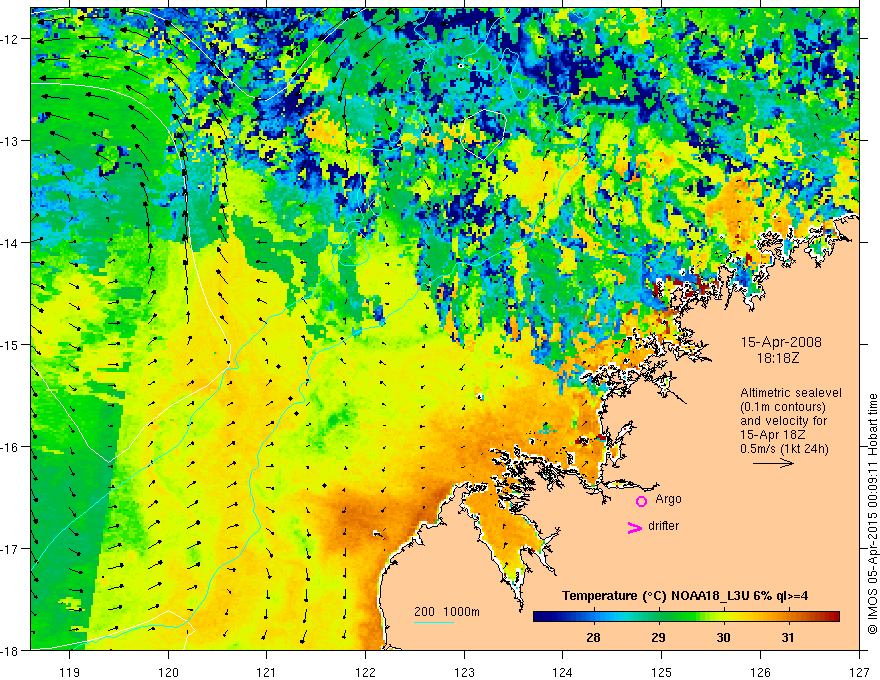Click the color bar value 28
The image size is (880, 680).
[593, 637]
